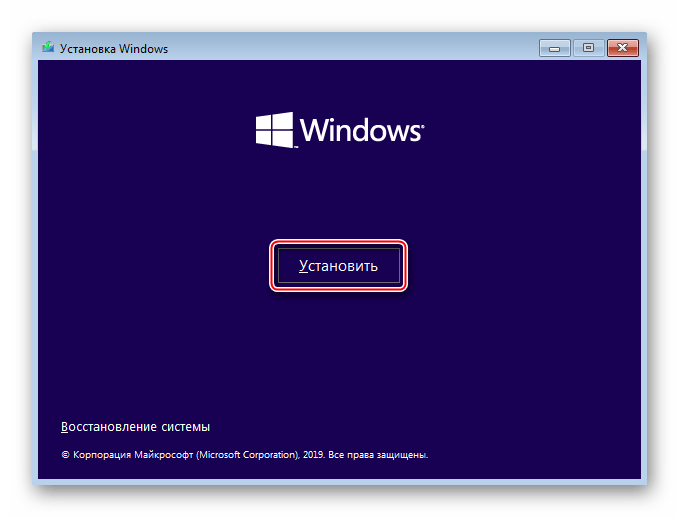Click the Установить install button

338,265
